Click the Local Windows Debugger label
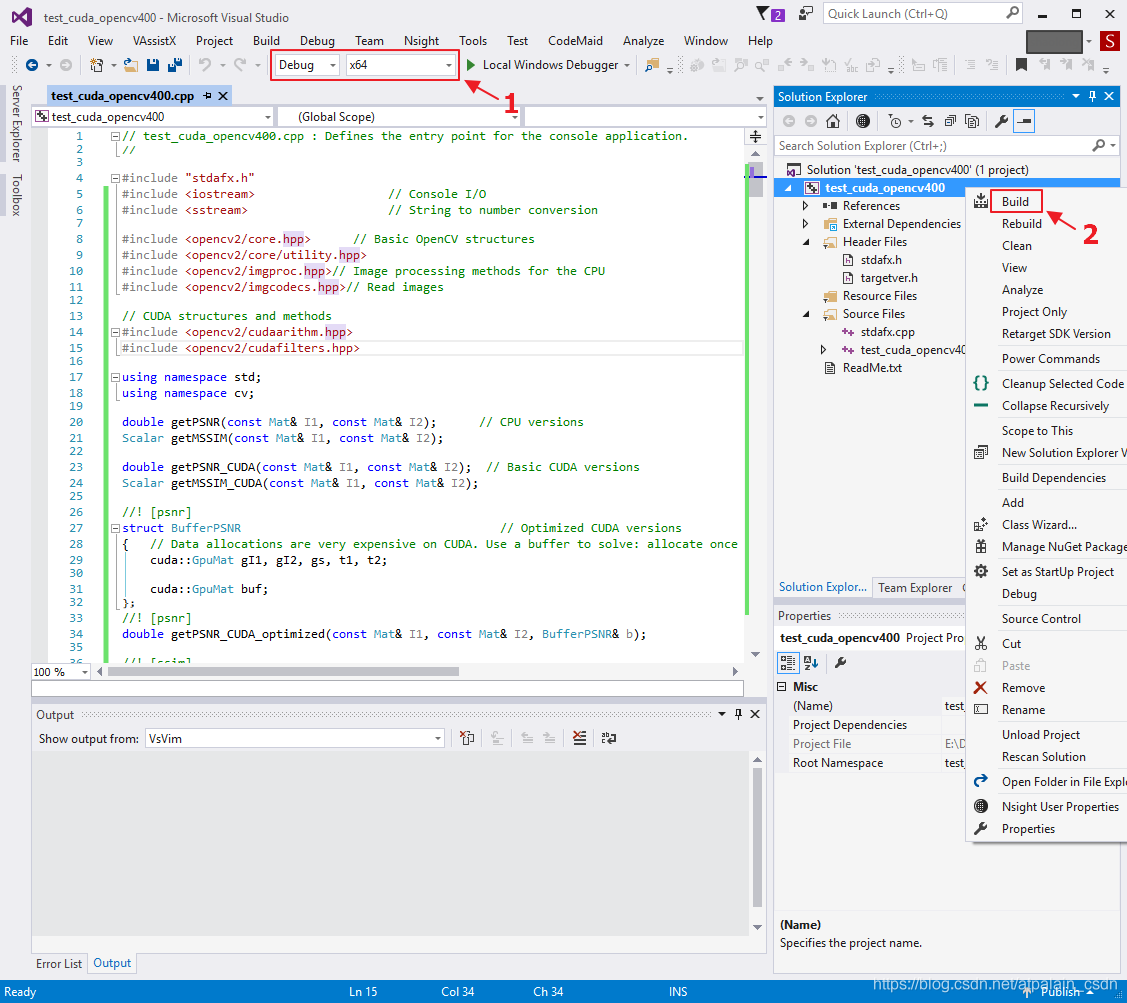Screen dimensions: 1127x1003 click(x=551, y=65)
